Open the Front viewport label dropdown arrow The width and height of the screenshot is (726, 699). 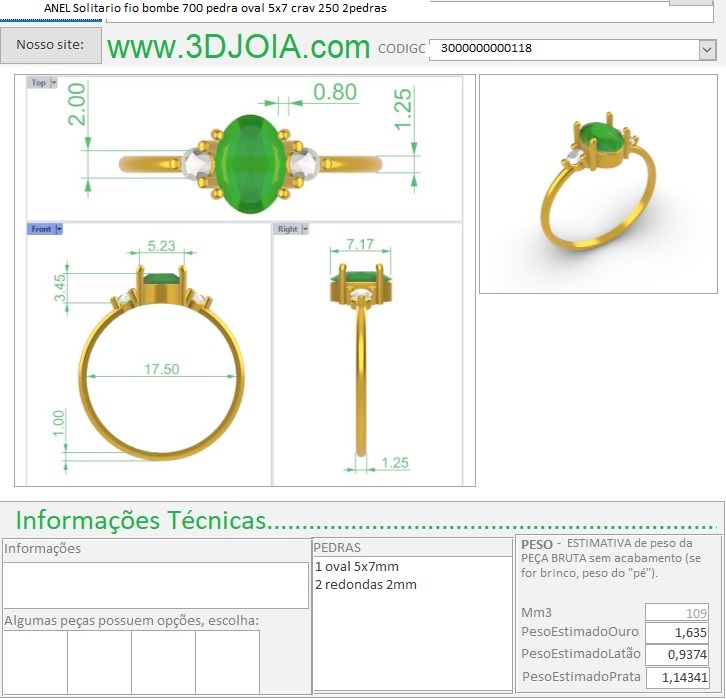point(58,229)
